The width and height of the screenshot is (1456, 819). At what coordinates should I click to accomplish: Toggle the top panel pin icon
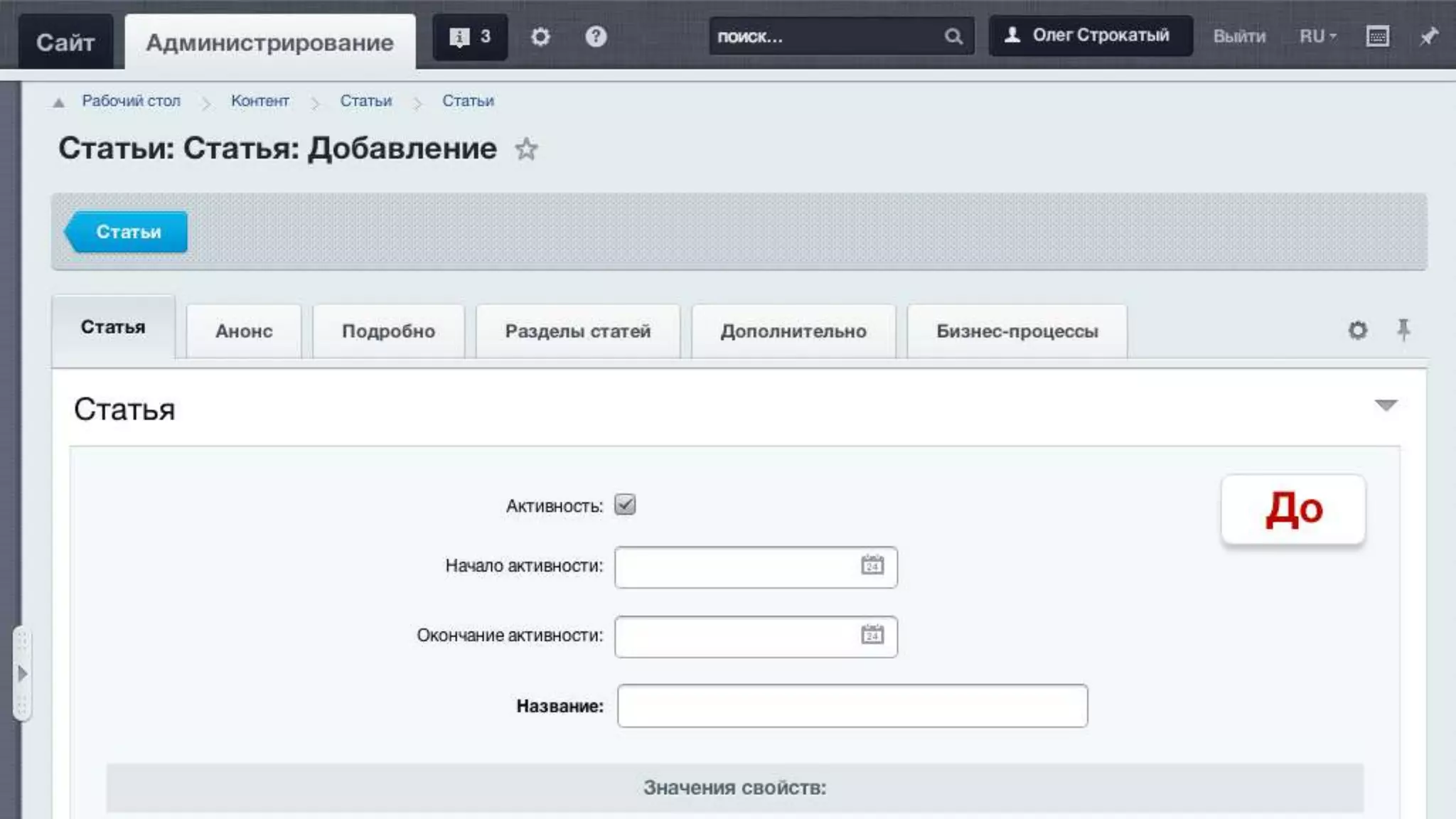click(1428, 36)
